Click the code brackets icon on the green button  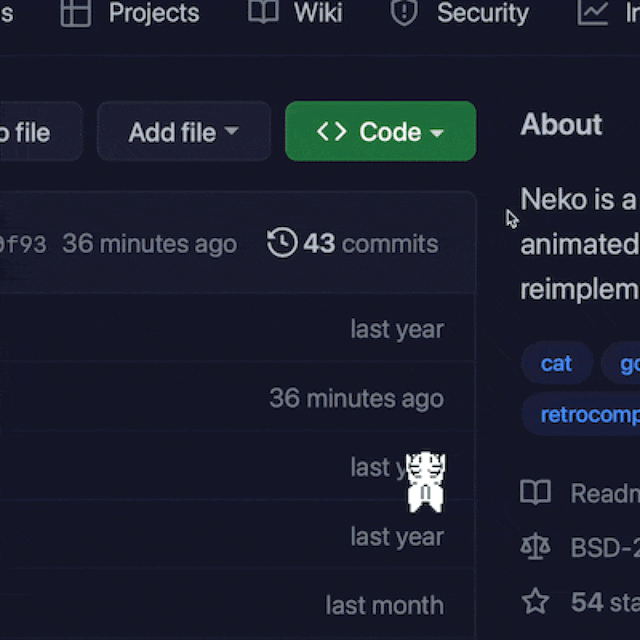(331, 132)
